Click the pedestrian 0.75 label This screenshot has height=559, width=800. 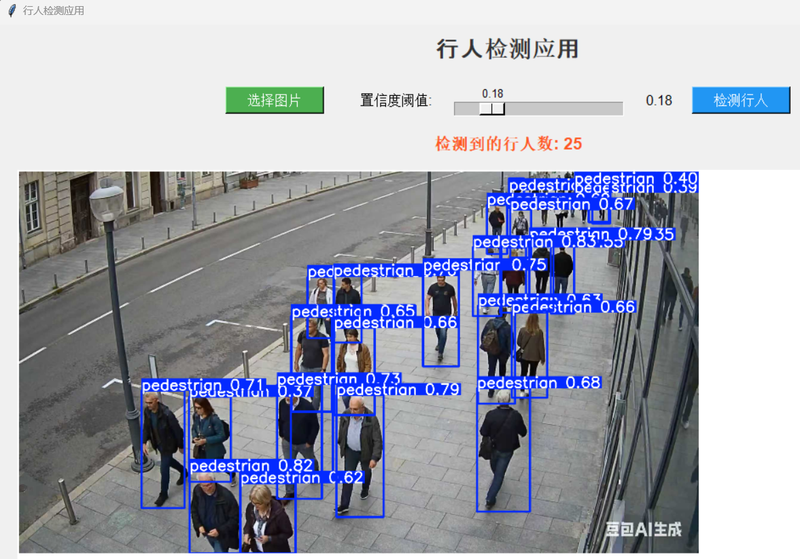coord(485,265)
